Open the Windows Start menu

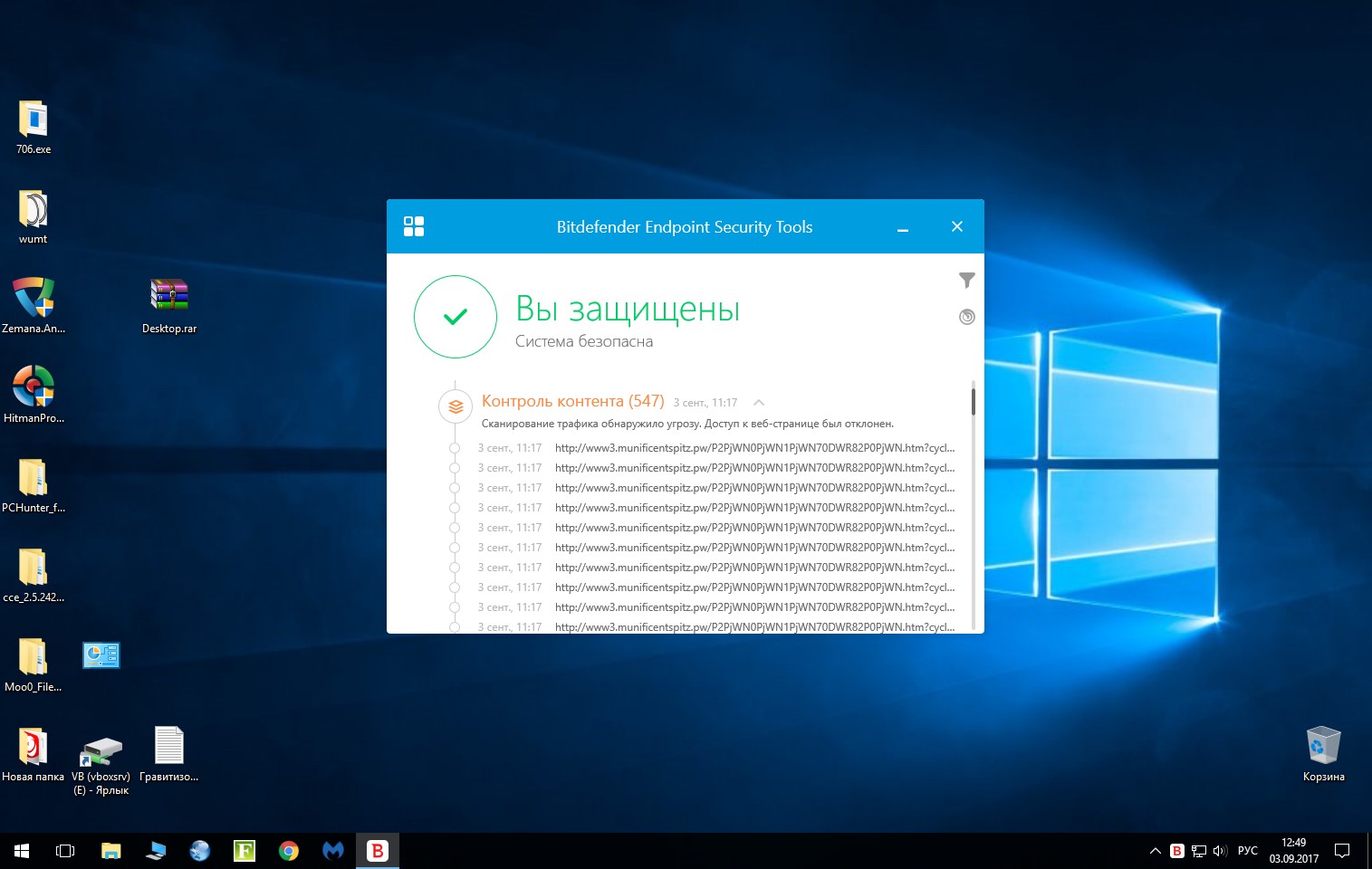[x=22, y=851]
